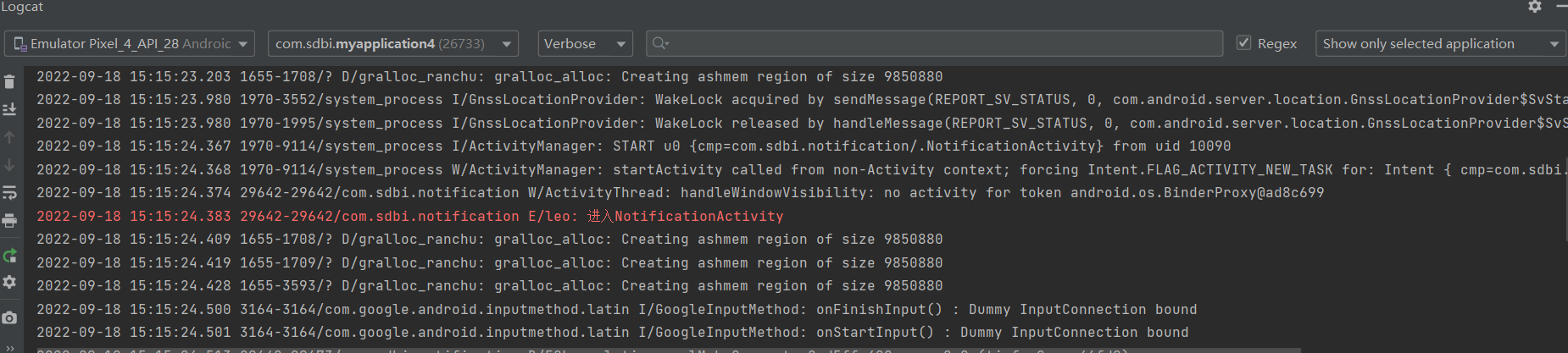Screen dimensions: 1568x353
Task: Click the startActivity called from non-Activity log line
Action: [801, 169]
